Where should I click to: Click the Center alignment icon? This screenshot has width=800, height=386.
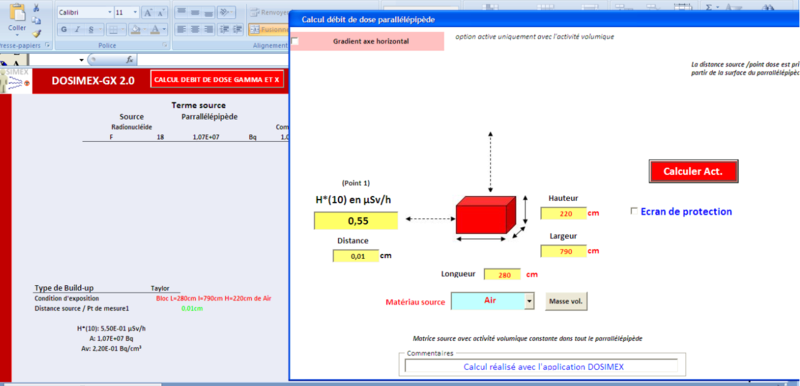point(194,30)
